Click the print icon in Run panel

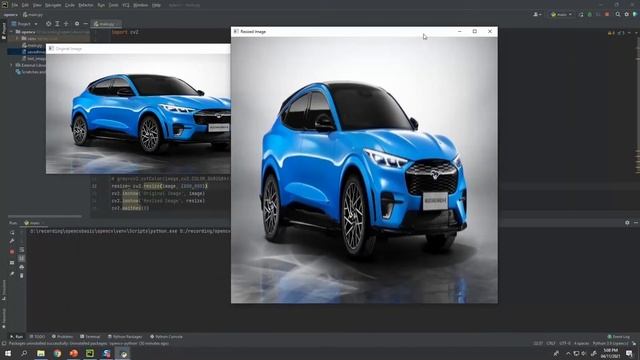click(x=22, y=267)
